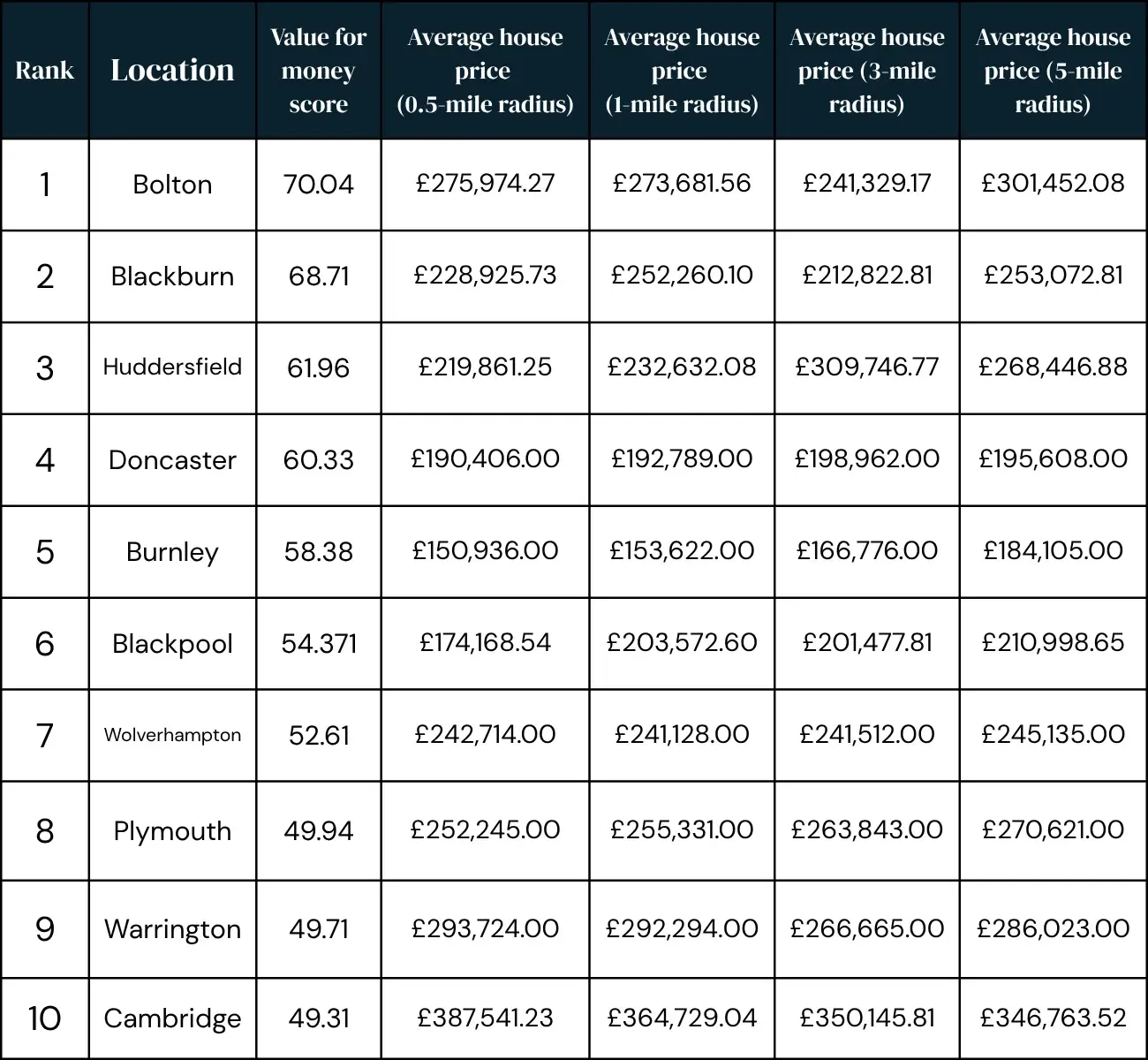Select the Huddersfield location cell
This screenshot has height=1060, width=1148.
172,367
